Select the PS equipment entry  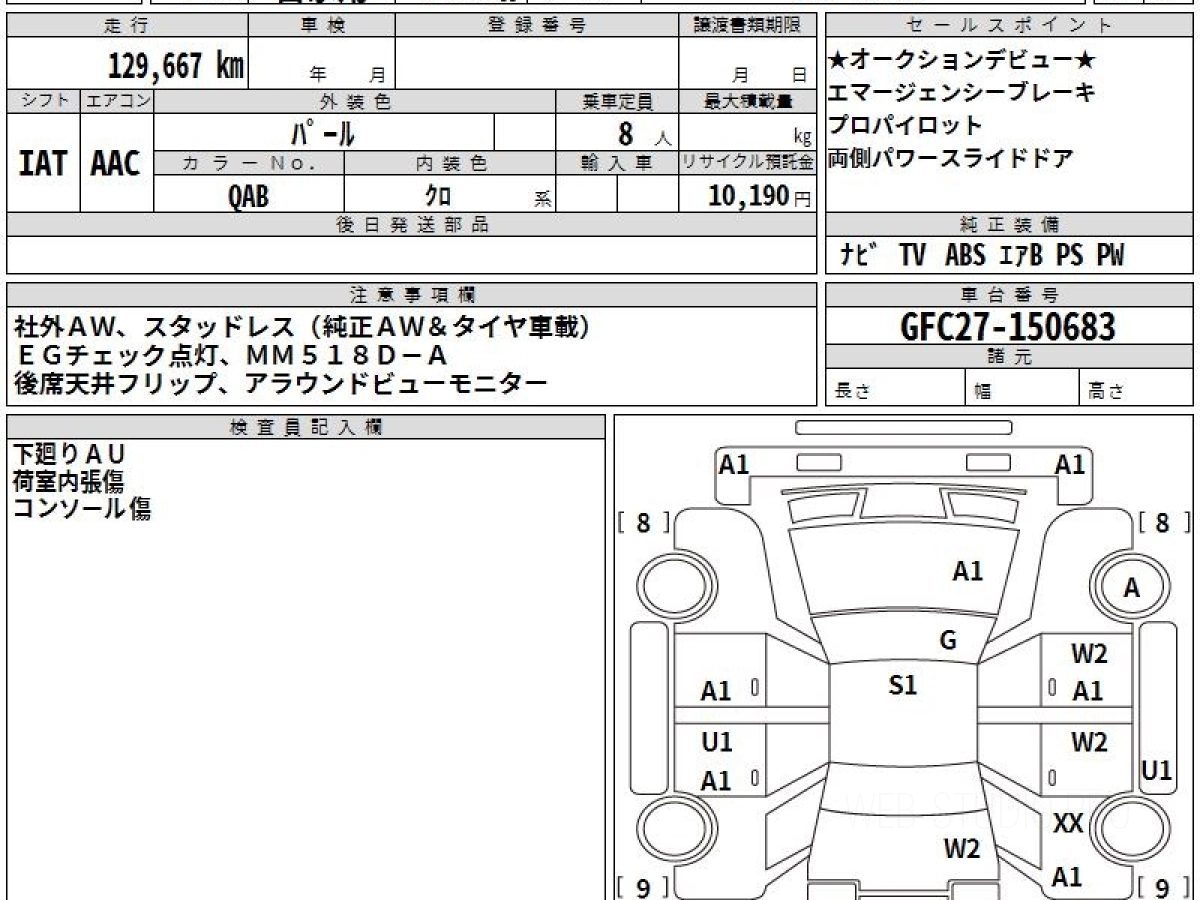tap(1069, 256)
